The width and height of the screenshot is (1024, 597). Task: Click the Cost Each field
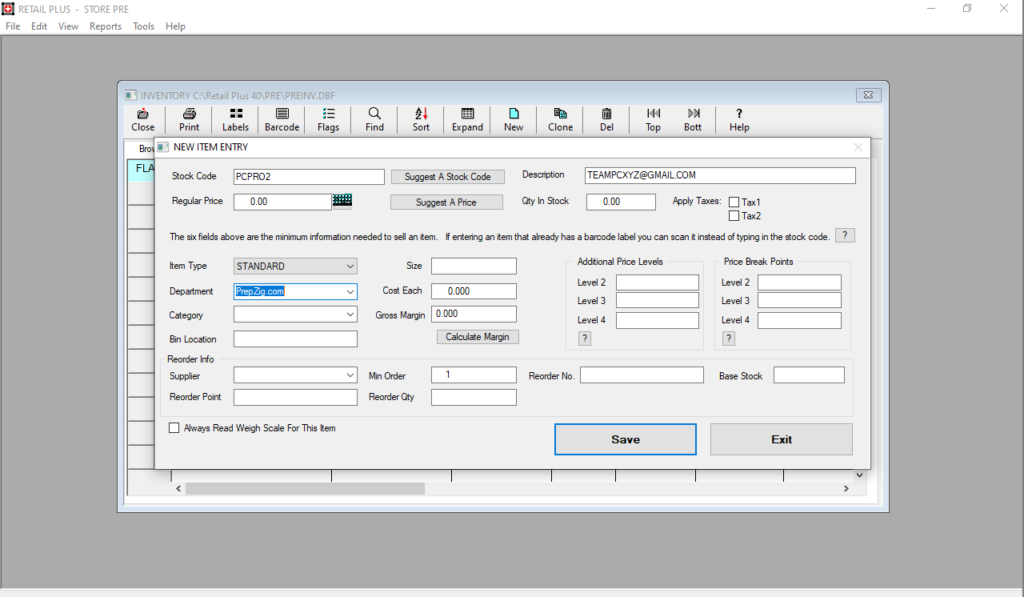[473, 291]
